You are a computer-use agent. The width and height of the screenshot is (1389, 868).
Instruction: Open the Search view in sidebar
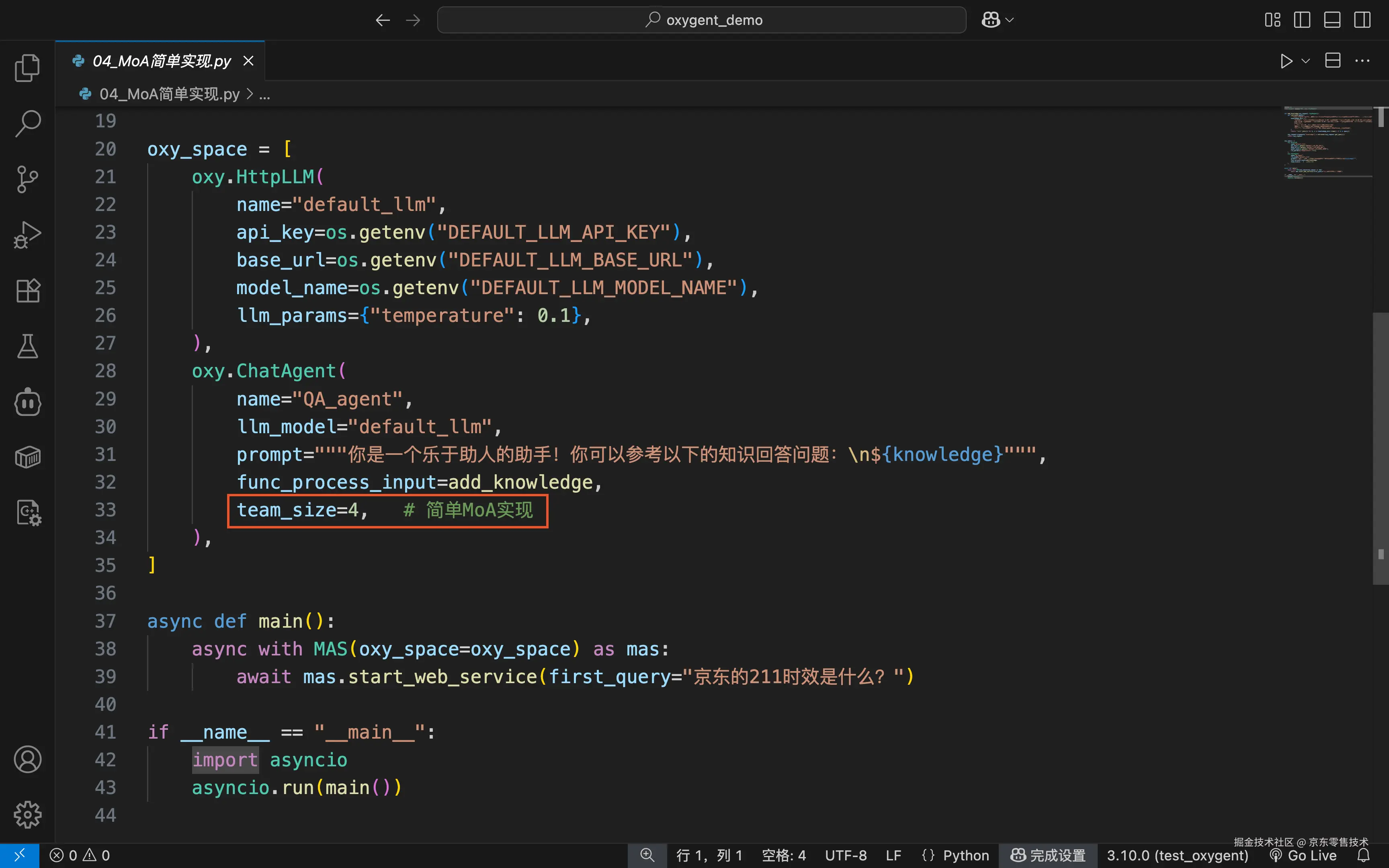(x=27, y=123)
